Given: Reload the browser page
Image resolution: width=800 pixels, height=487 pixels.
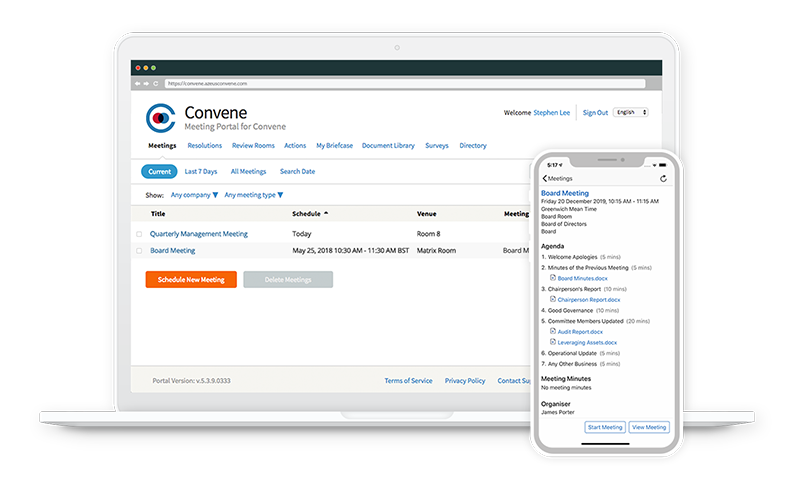Looking at the screenshot, I should 156,83.
